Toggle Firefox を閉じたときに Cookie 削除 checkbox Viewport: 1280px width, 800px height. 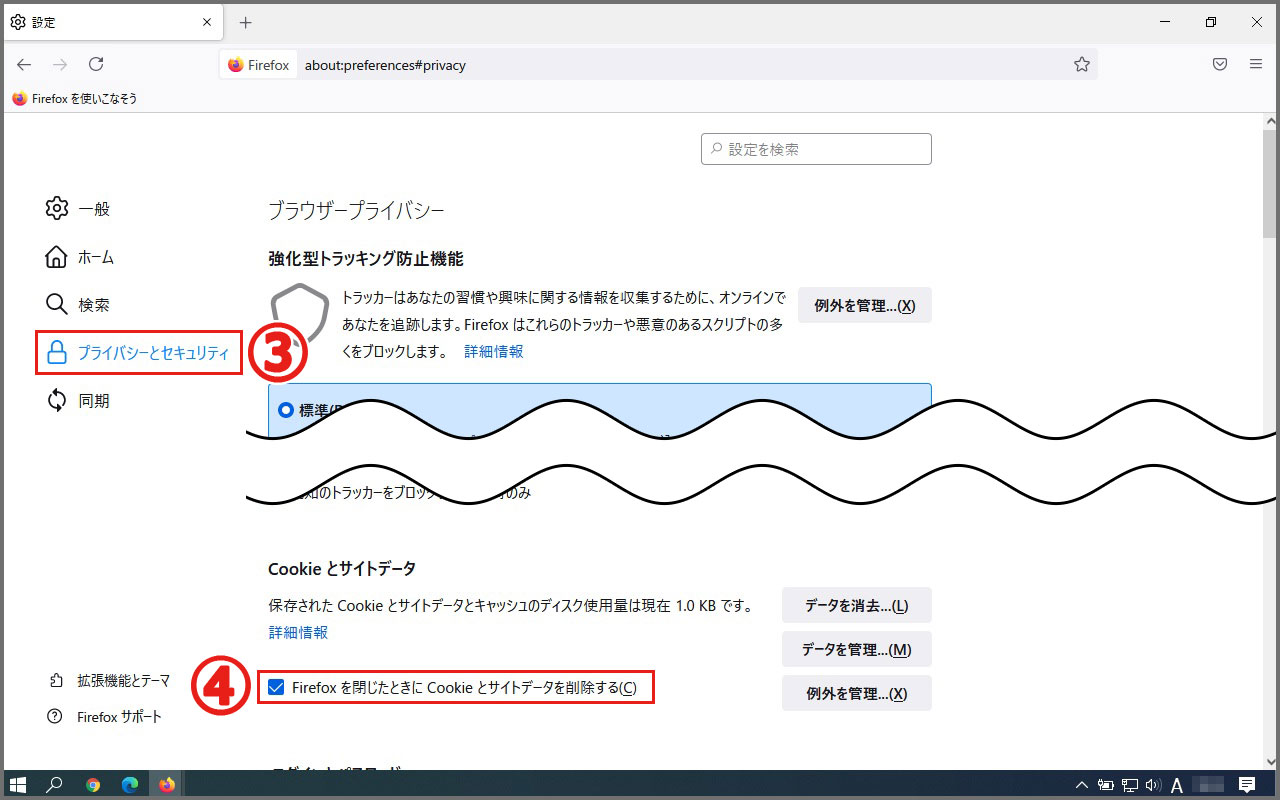click(276, 688)
